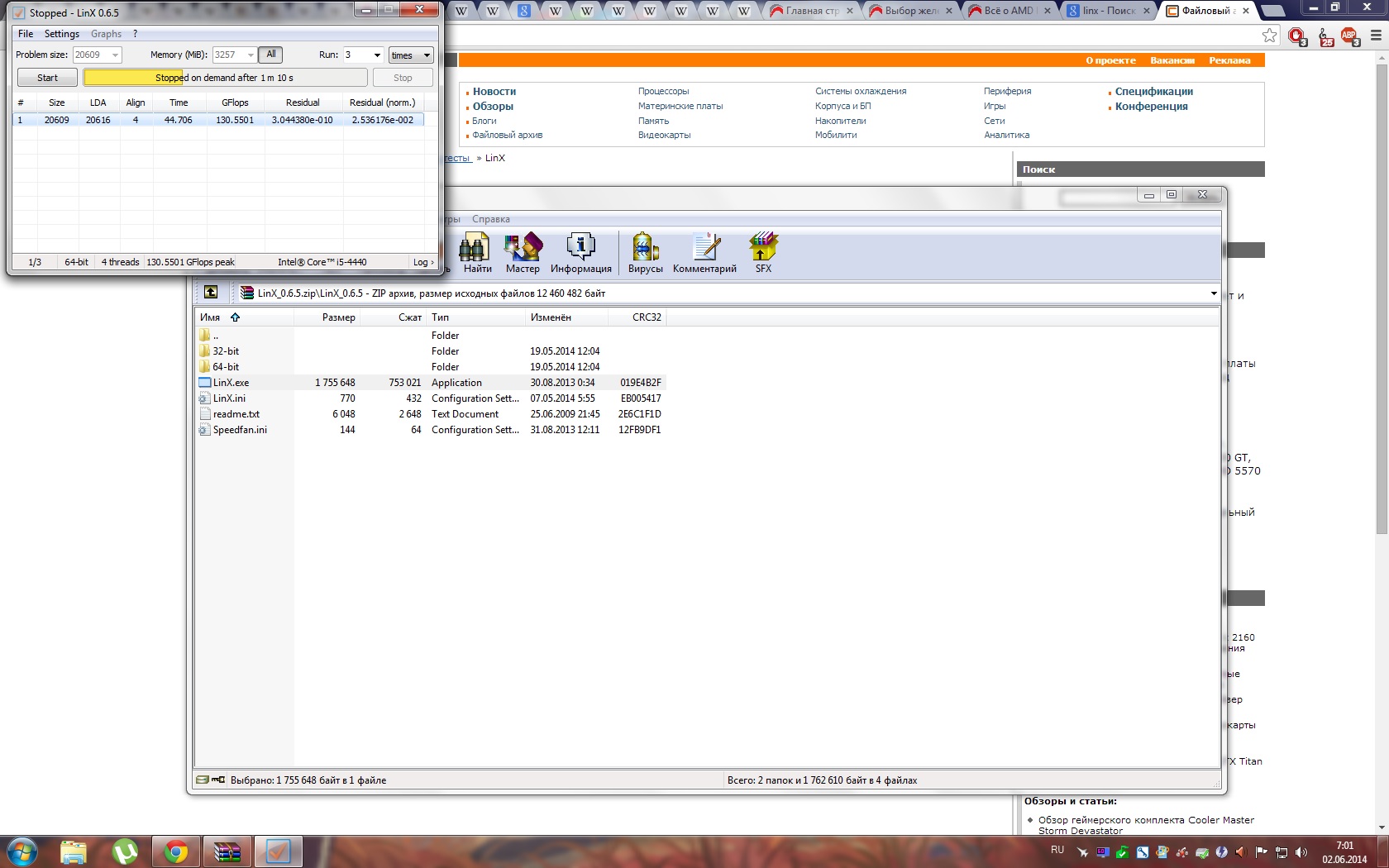Click the SFX archive conversion icon
This screenshot has width=1389, height=868.
[763, 253]
